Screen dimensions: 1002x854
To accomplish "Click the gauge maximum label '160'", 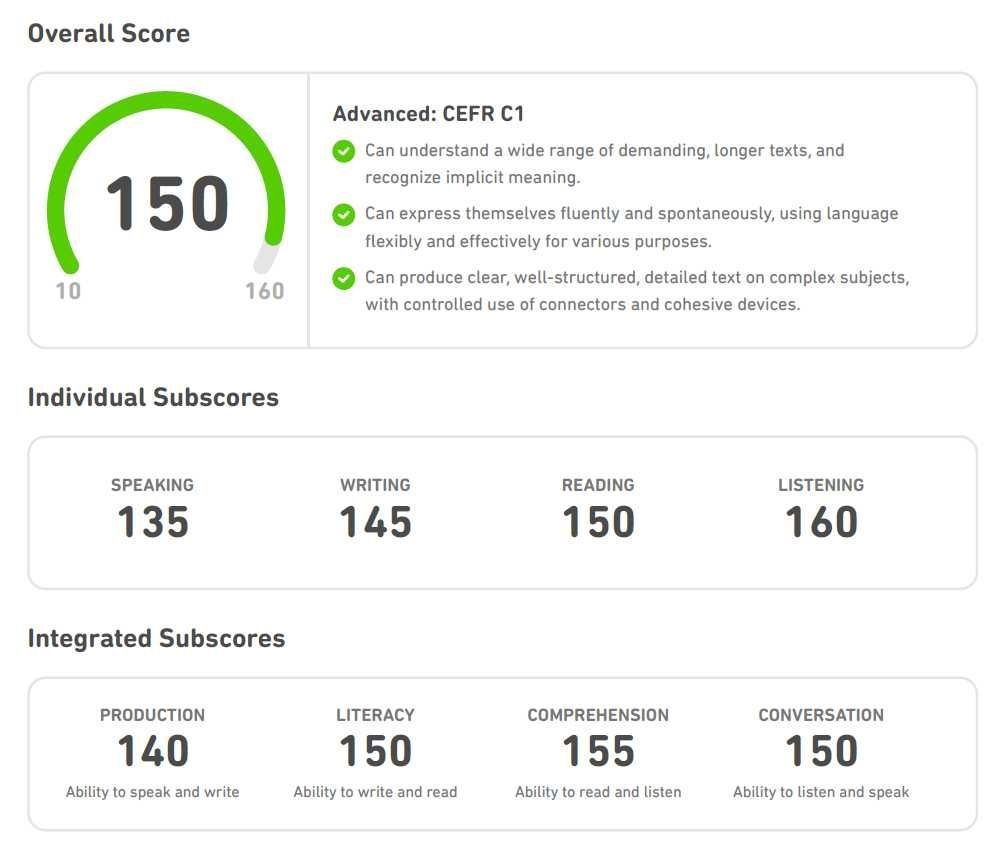I will click(265, 291).
